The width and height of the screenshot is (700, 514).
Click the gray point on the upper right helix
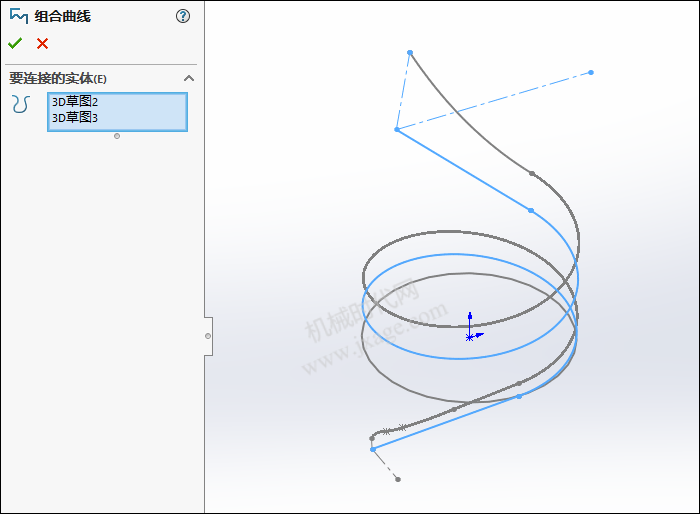pos(532,173)
